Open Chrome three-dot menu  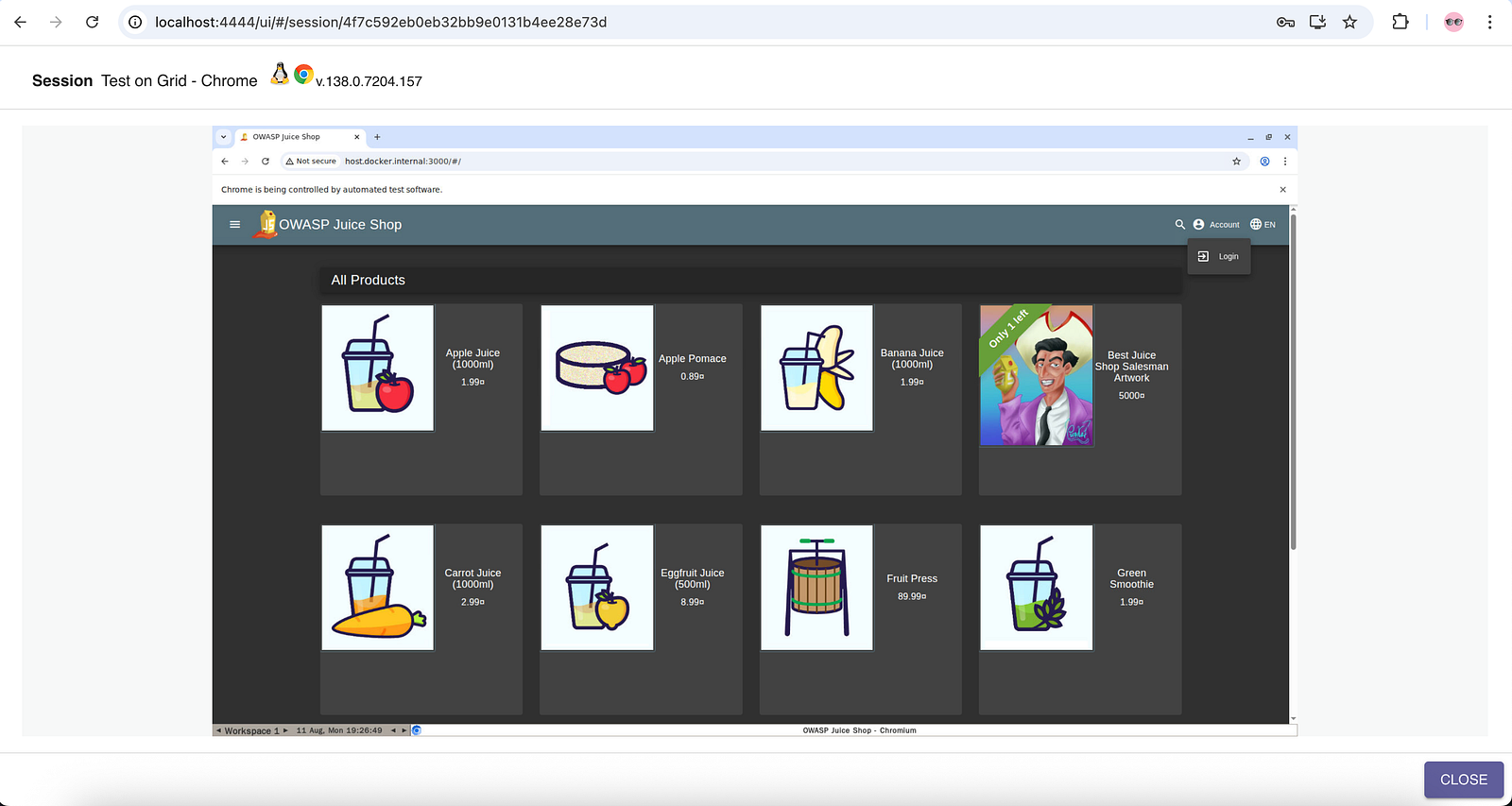1489,22
